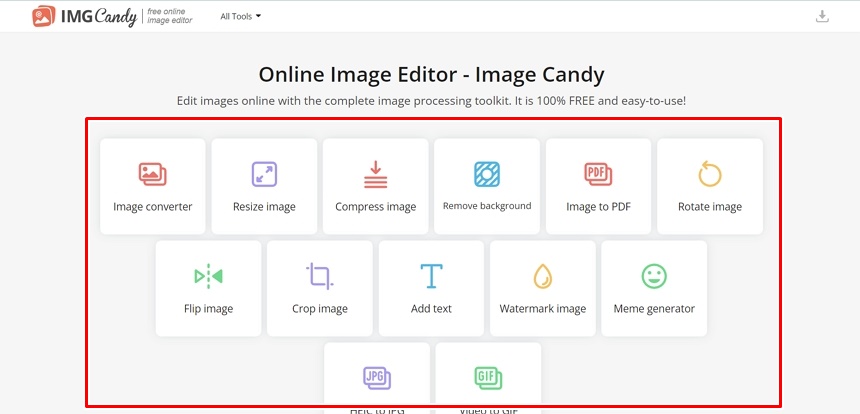Expand the All Tools dropdown menu
This screenshot has width=860, height=414.
pyautogui.click(x=240, y=16)
